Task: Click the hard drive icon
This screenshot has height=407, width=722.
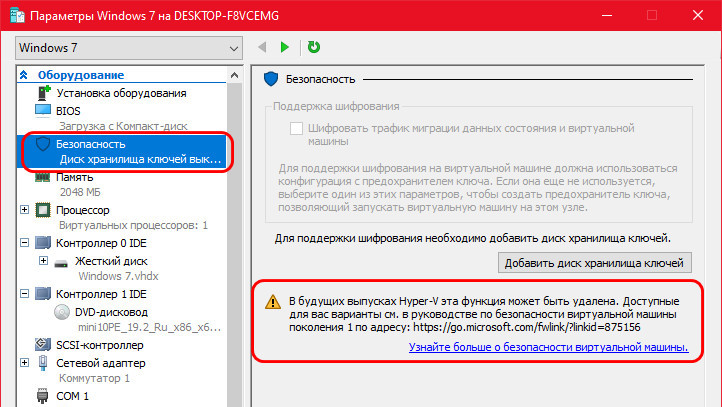Action: (x=61, y=263)
